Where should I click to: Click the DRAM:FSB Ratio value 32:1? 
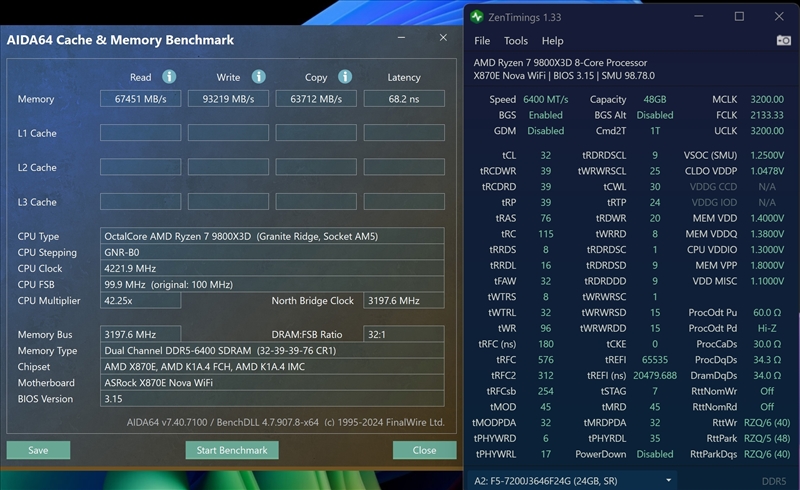(x=404, y=334)
